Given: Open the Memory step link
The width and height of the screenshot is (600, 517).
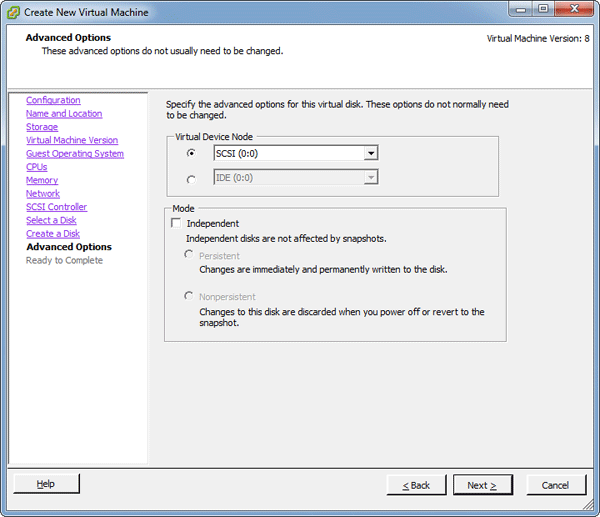Looking at the screenshot, I should pos(42,180).
